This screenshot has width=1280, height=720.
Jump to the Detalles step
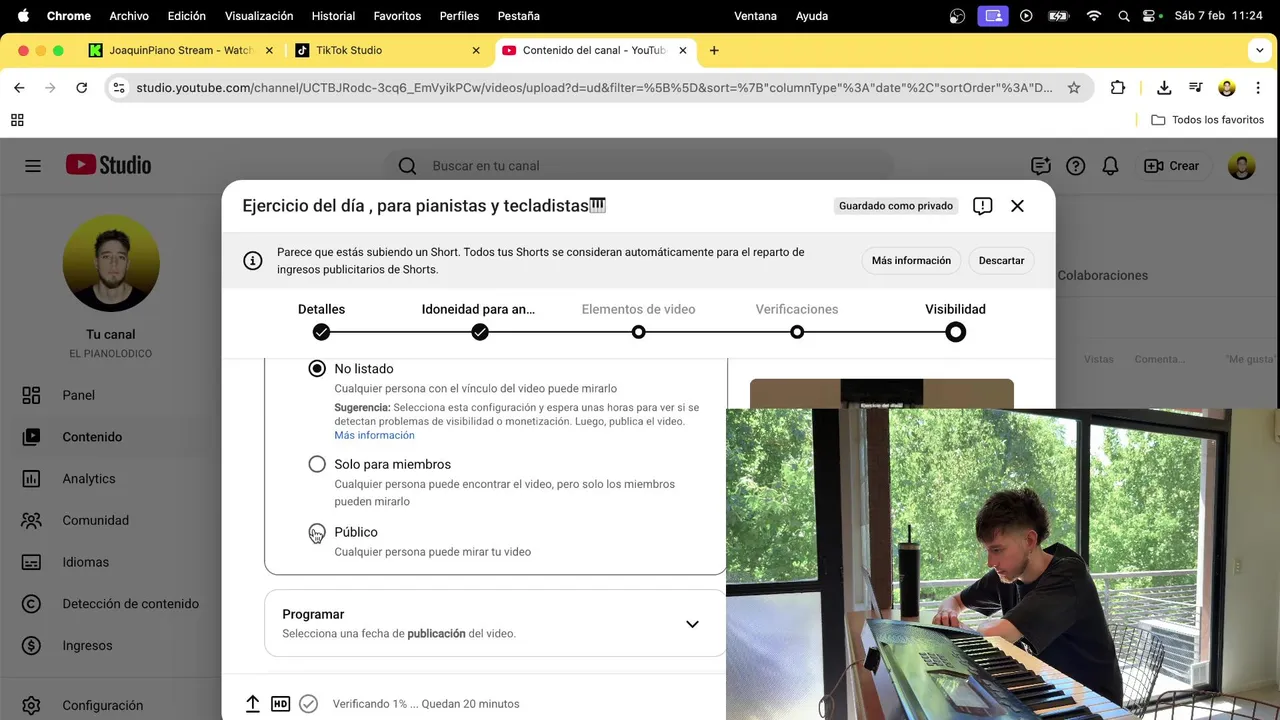[x=321, y=321]
